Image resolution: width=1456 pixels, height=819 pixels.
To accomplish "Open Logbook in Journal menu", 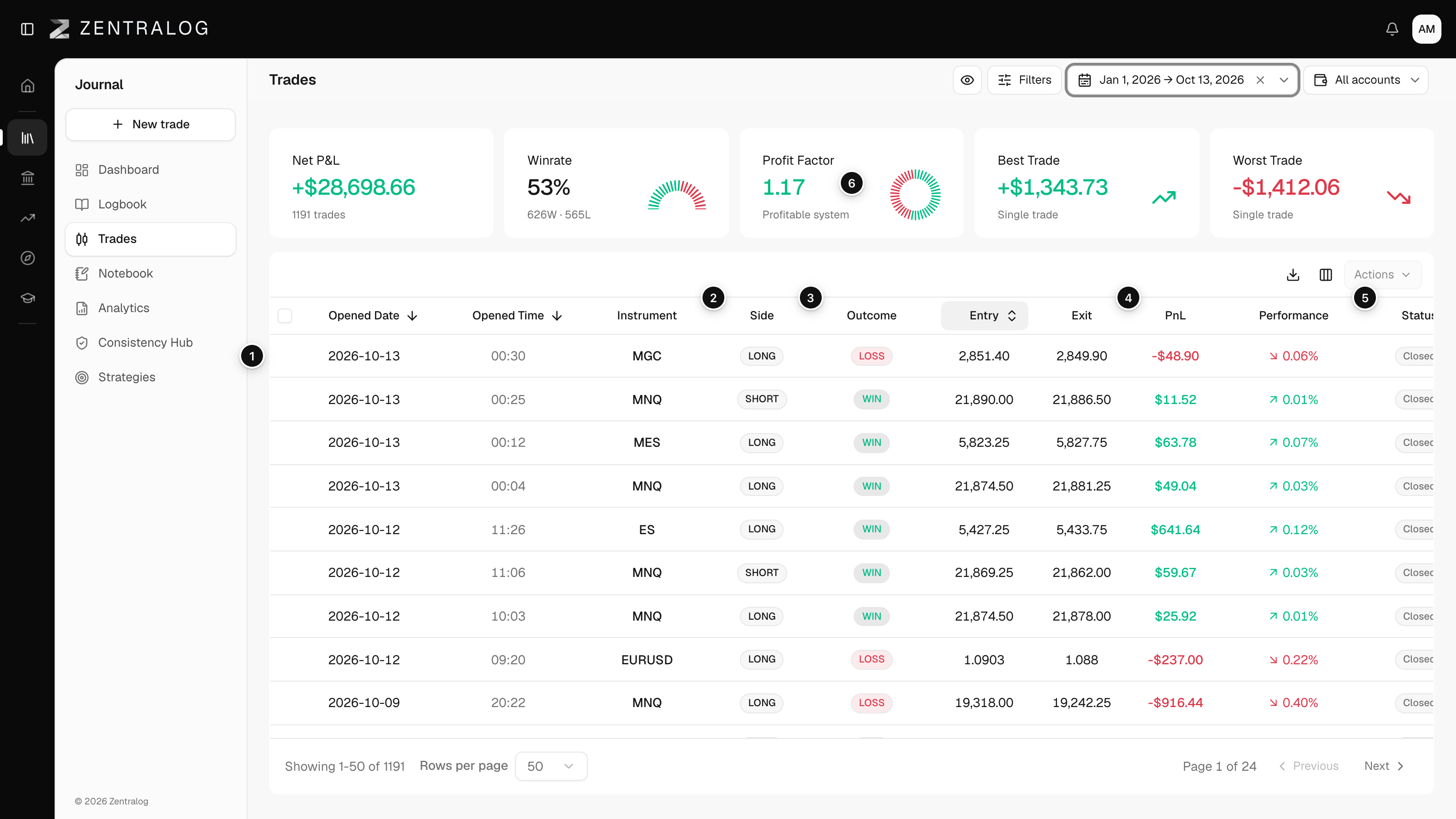I will [x=150, y=204].
